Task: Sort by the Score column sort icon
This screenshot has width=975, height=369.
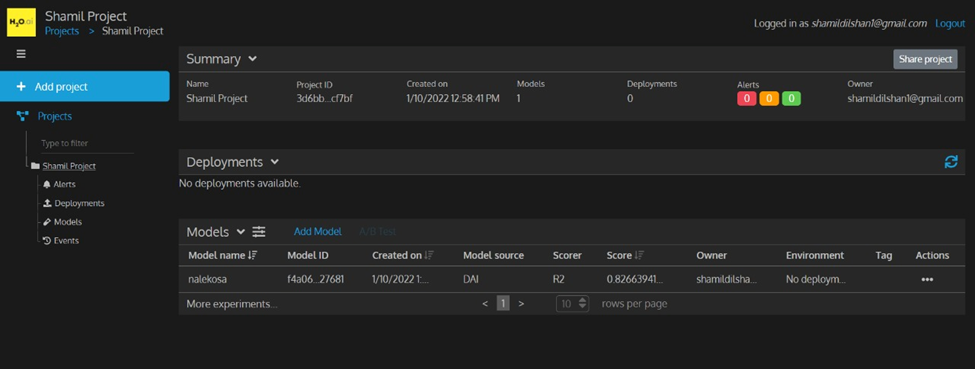Action: point(639,256)
